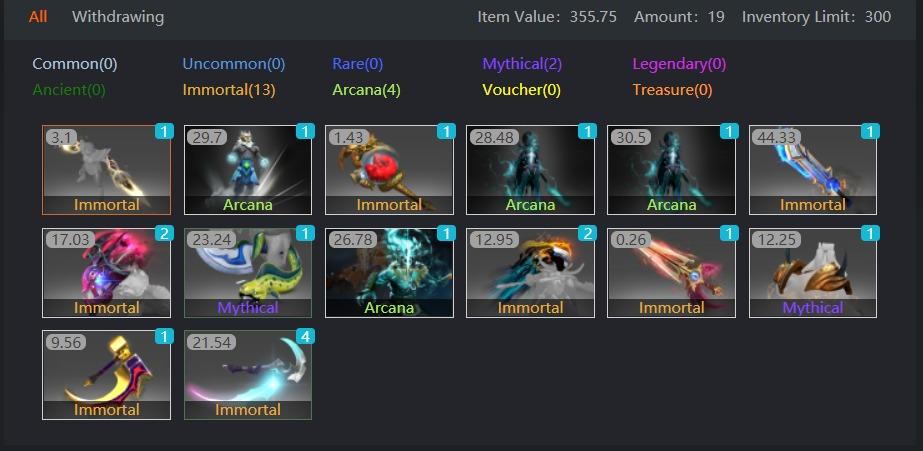
Task: Select the glowing scythe Immortal with quantity 4
Action: 248,375
